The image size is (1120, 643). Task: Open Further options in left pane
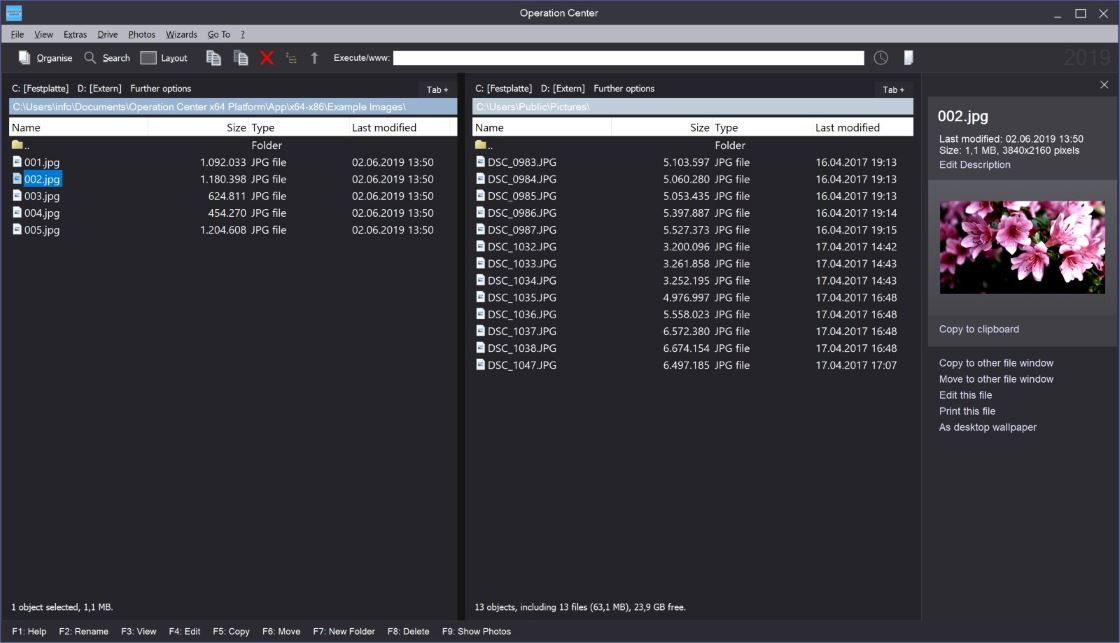point(161,89)
